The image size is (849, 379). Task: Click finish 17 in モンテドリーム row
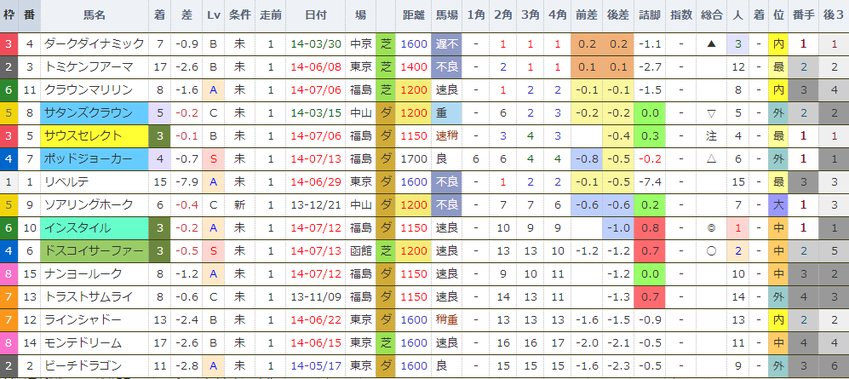click(160, 343)
